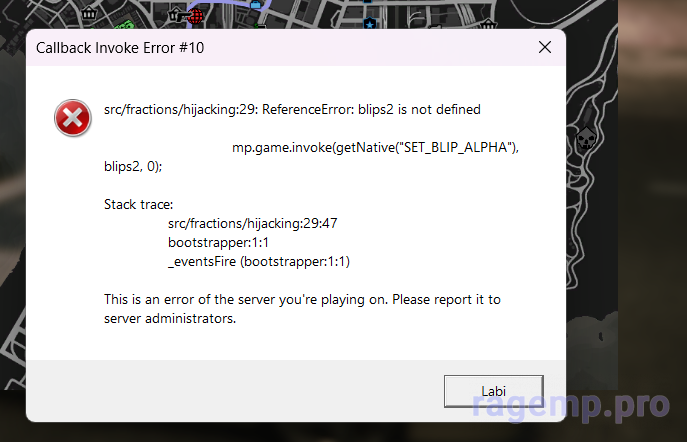Select the blue briefcase map blip
Screen dimensions: 687x442
[x=255, y=4]
